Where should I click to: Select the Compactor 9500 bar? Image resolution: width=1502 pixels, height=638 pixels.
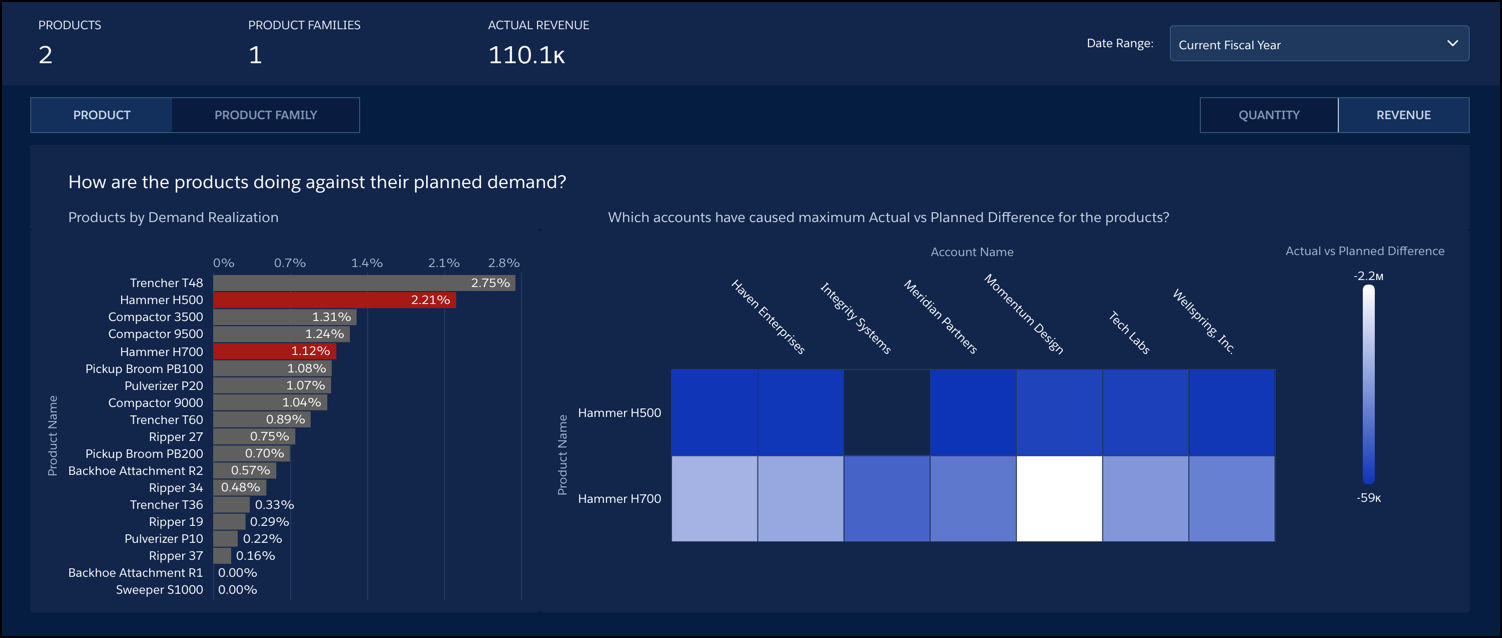click(281, 334)
